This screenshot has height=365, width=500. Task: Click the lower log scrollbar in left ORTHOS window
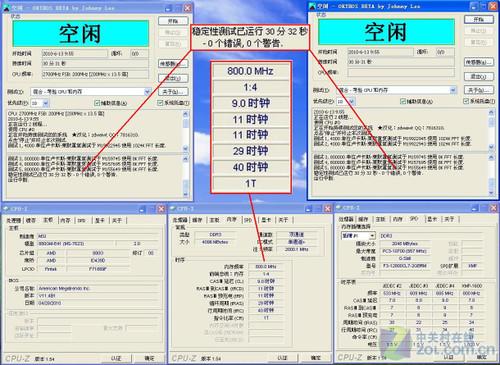pos(186,176)
